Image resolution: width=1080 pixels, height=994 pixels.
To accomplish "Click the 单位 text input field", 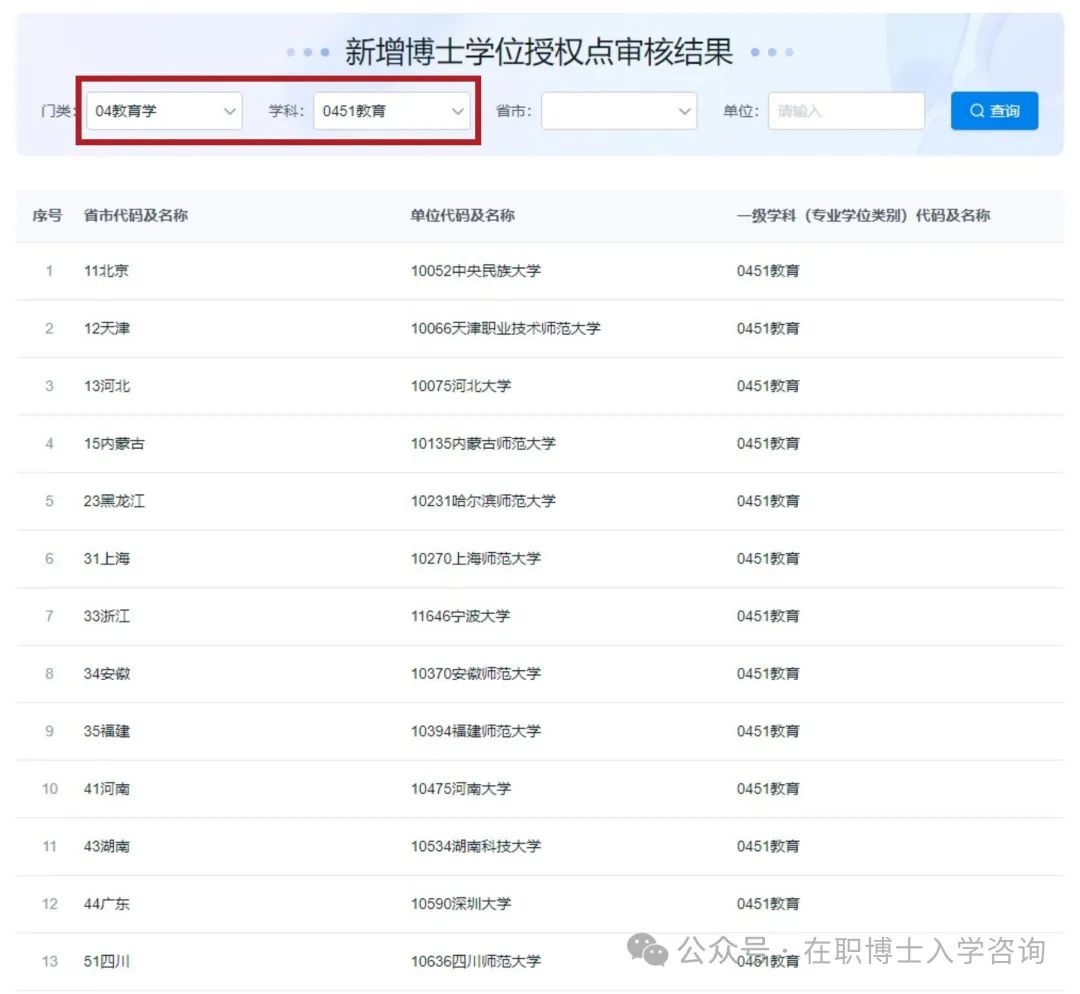I will coord(846,111).
